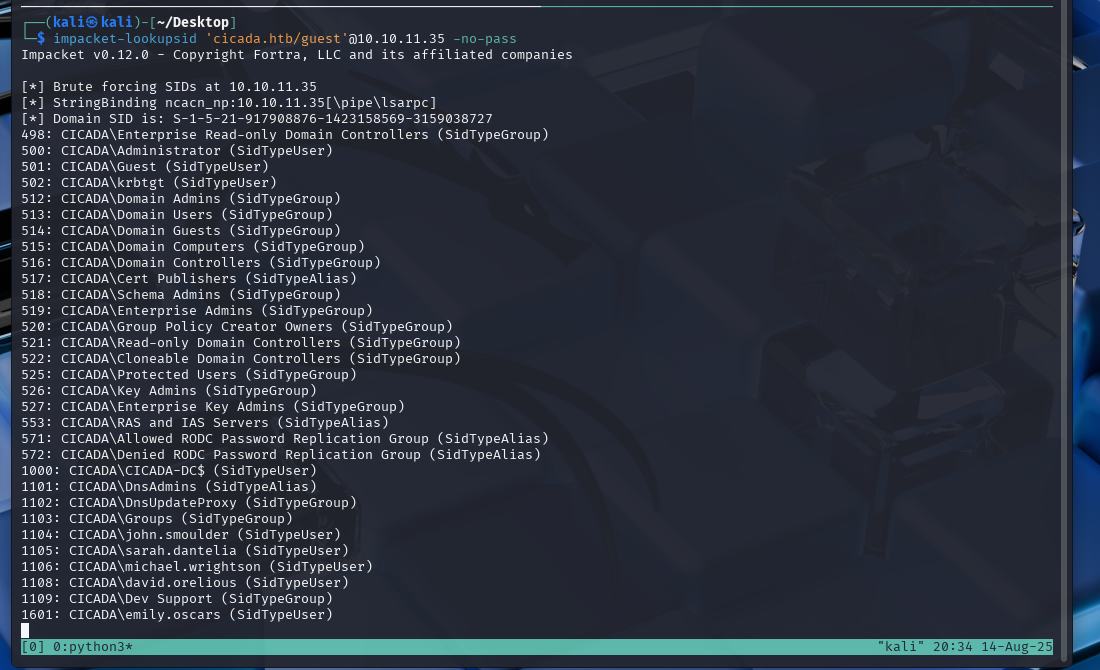Viewport: 1100px width, 670px height.
Task: Select the 1102 DnsUpdateProxy row
Action: point(189,503)
